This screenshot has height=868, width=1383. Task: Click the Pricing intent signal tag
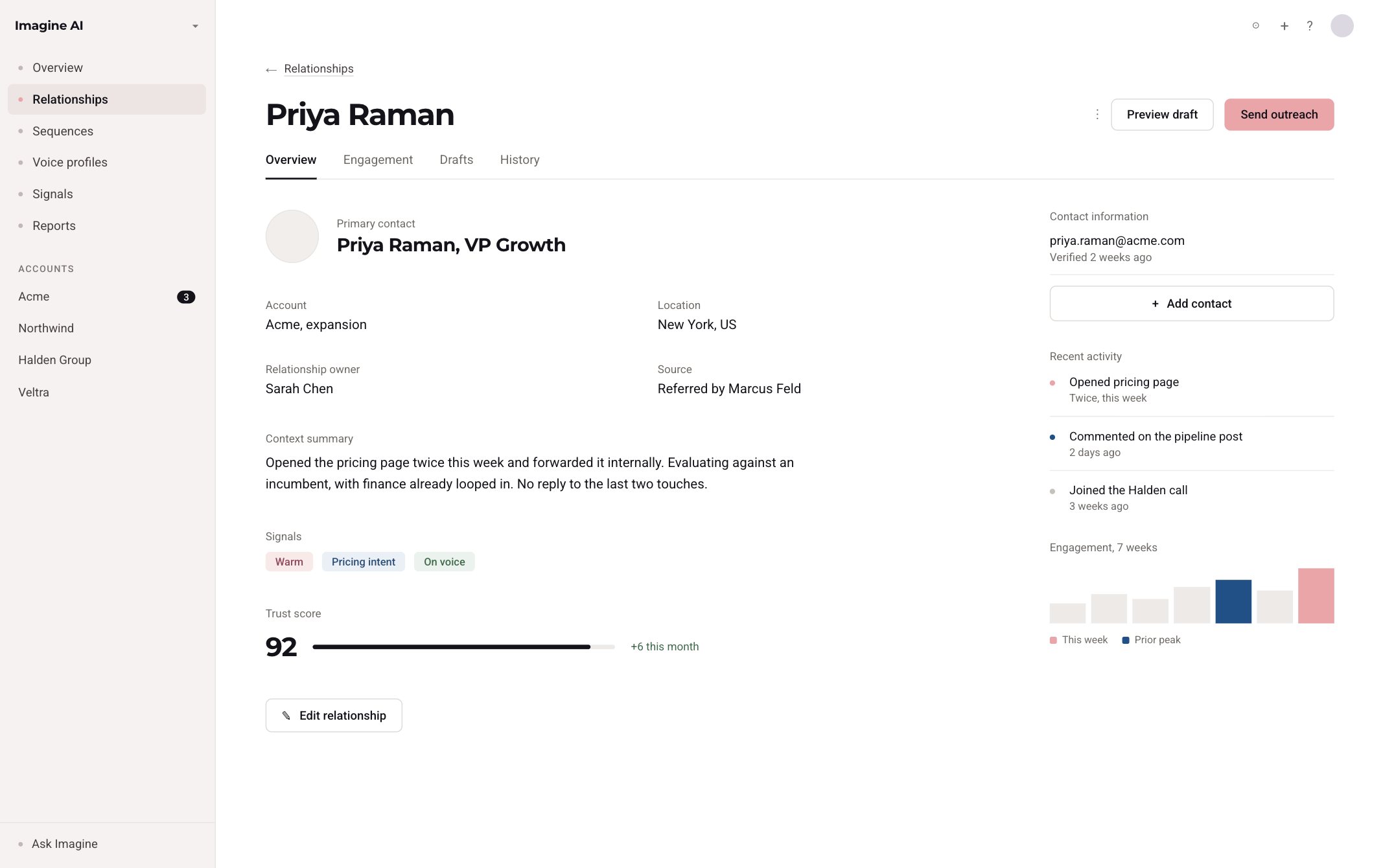tap(364, 562)
